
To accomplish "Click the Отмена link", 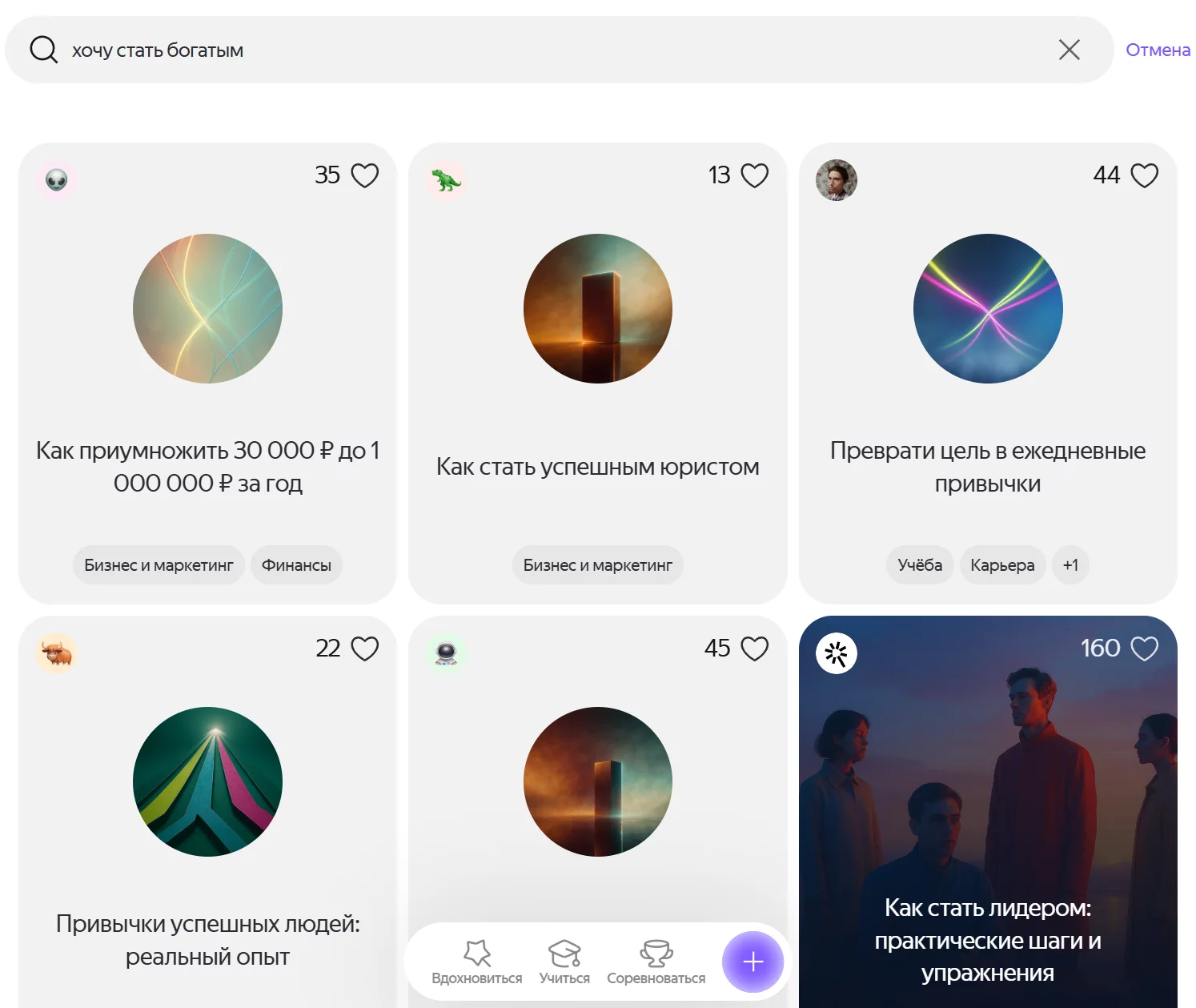I will click(1157, 50).
